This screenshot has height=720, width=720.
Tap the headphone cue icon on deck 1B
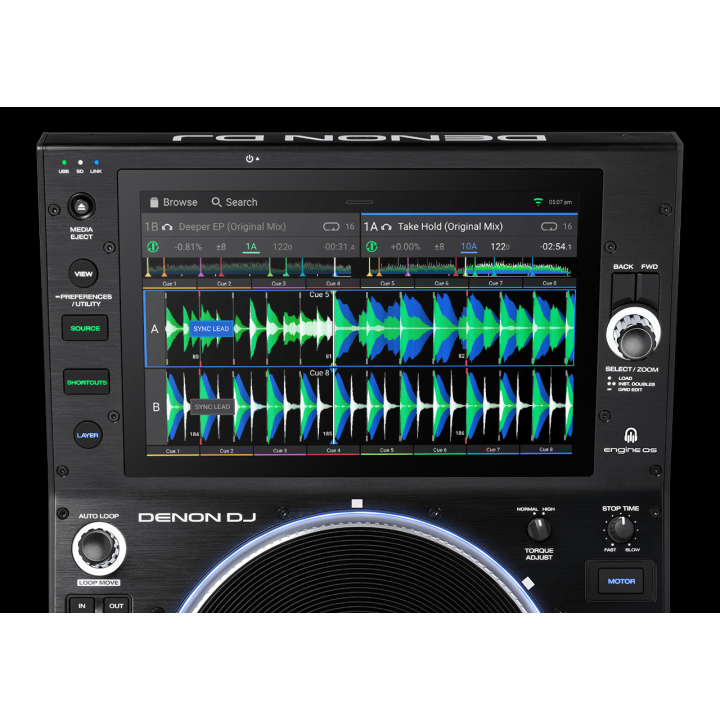pyautogui.click(x=167, y=227)
